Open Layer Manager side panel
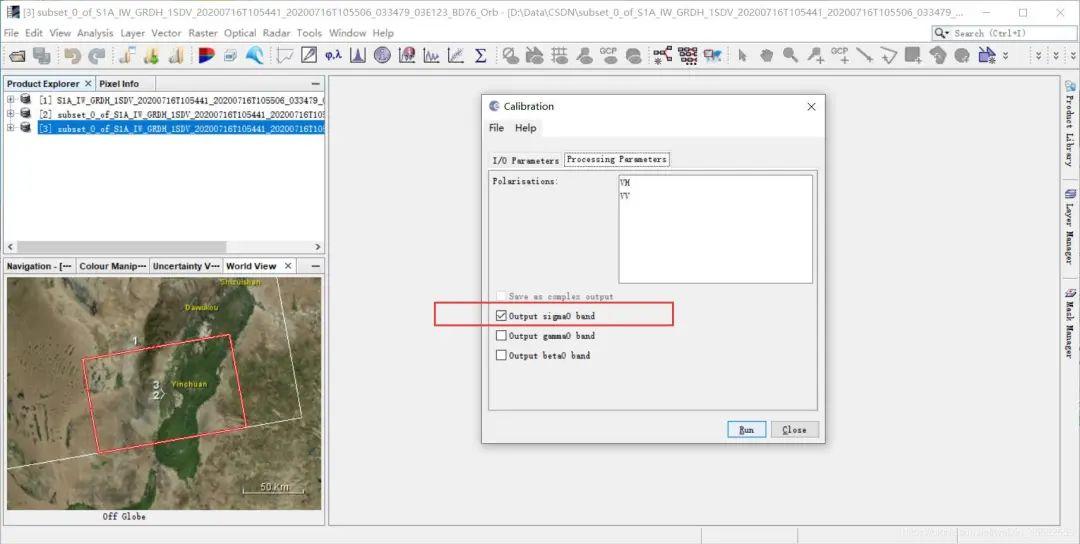The height and width of the screenshot is (544, 1080). tap(1070, 227)
